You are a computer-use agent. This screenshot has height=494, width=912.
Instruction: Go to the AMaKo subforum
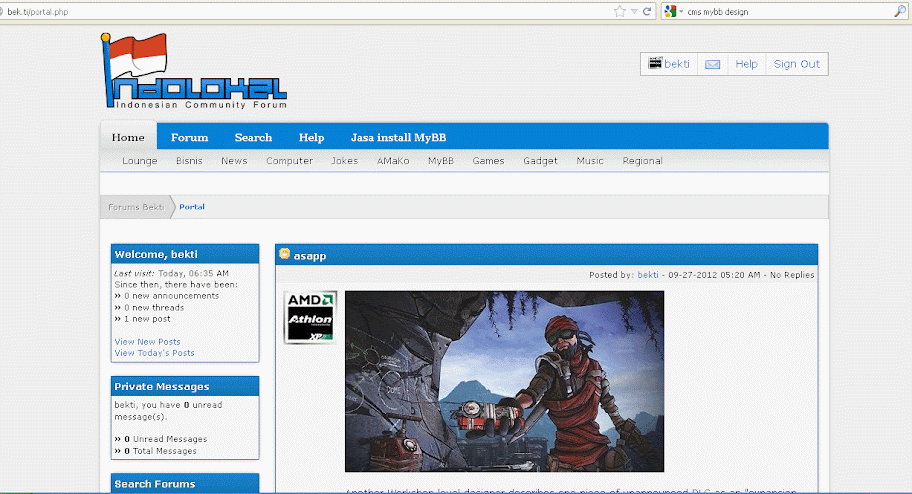[393, 161]
